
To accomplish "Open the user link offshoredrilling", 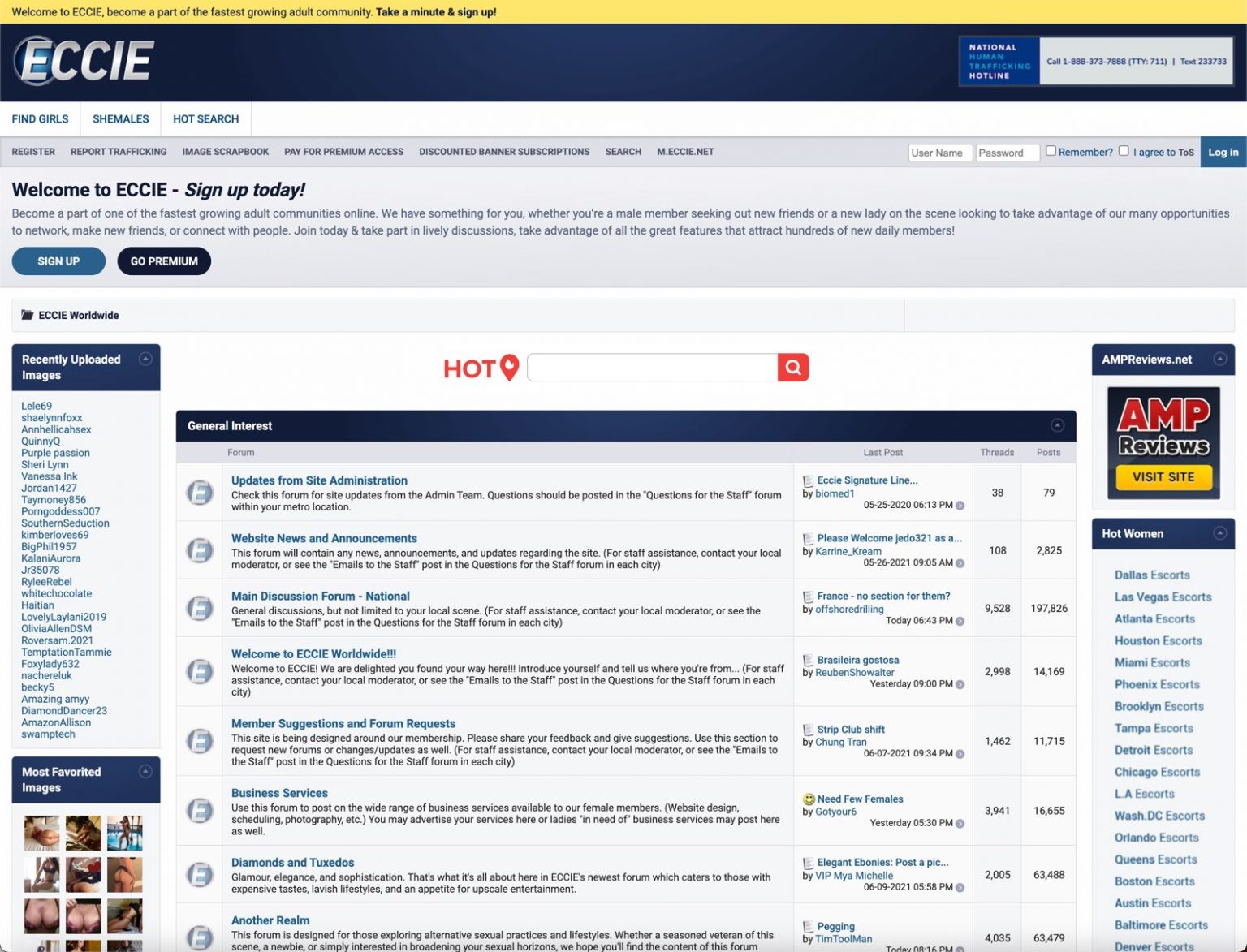I will [849, 609].
